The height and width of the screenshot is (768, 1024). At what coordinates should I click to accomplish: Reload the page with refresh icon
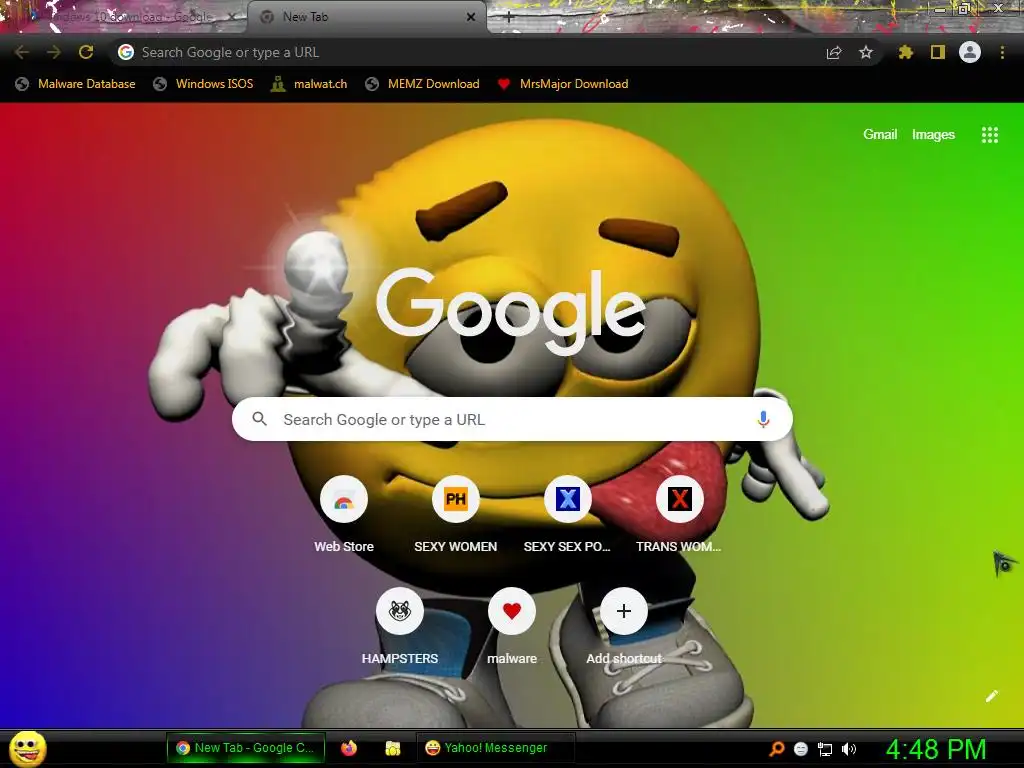pyautogui.click(x=86, y=52)
